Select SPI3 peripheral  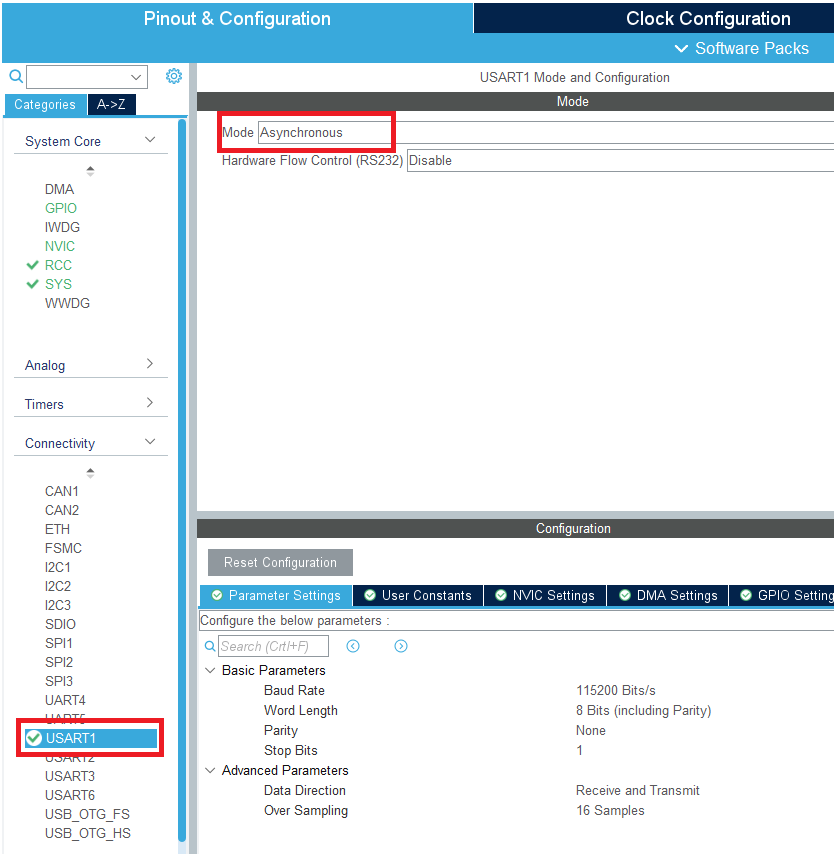coord(59,681)
